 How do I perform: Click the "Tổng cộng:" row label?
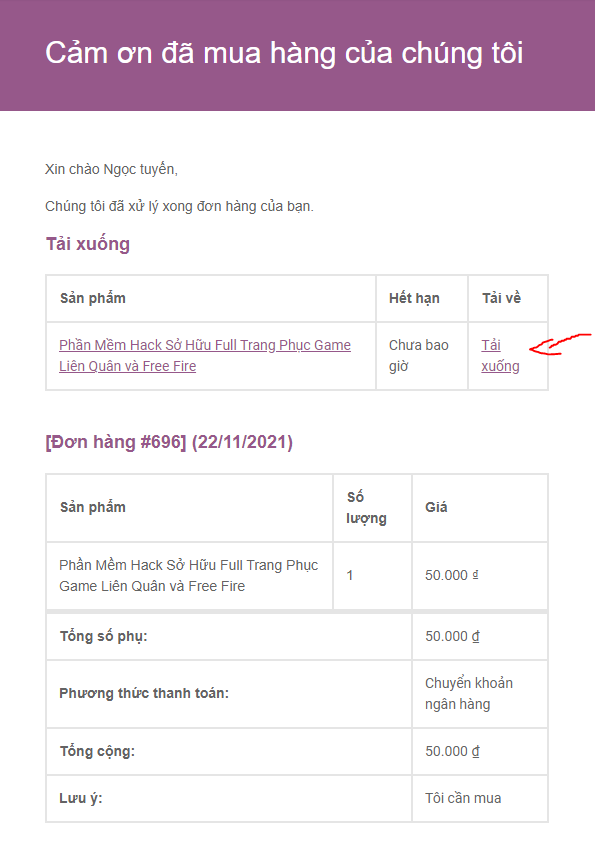97,751
